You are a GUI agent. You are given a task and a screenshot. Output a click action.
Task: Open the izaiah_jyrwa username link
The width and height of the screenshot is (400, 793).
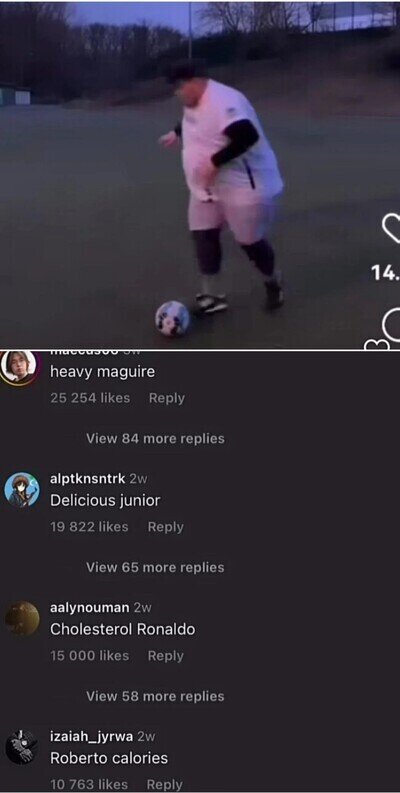(x=92, y=737)
